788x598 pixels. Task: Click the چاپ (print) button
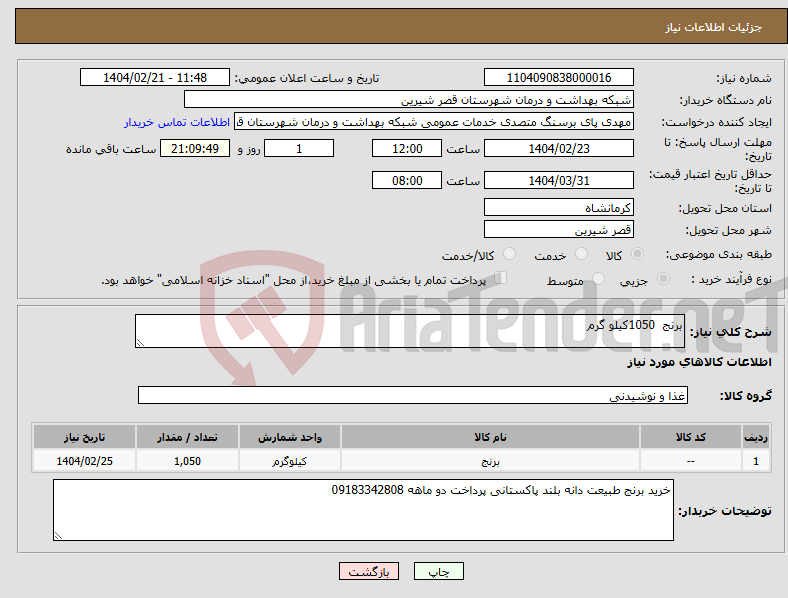click(438, 571)
